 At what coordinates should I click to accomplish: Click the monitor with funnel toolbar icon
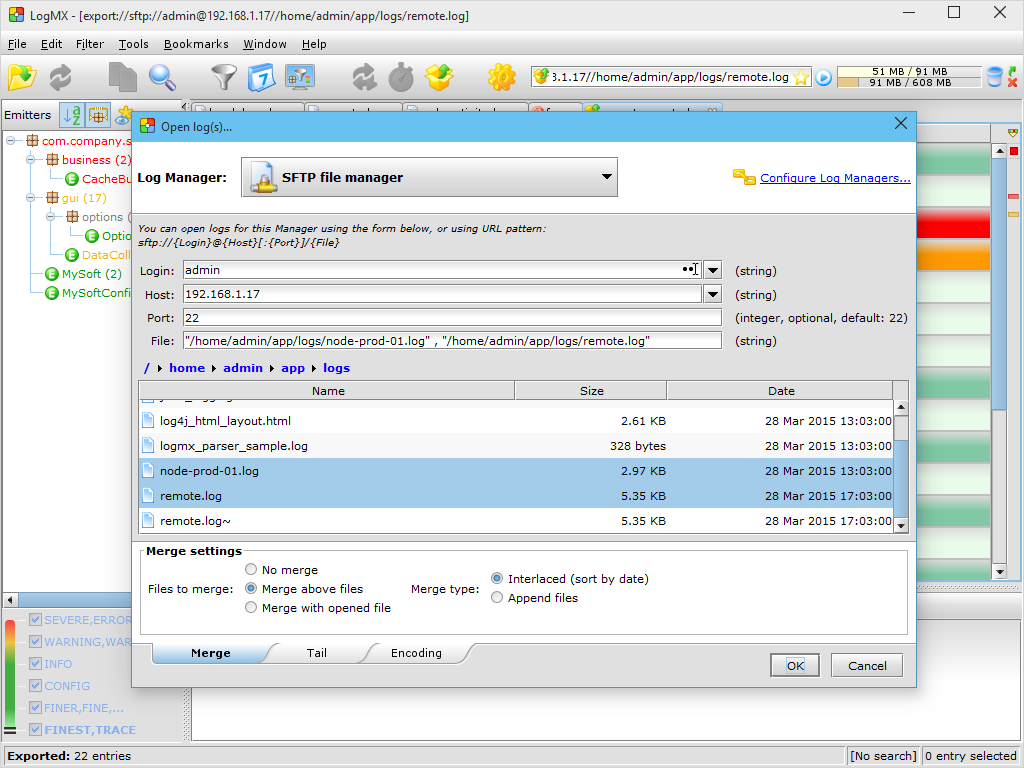point(300,77)
